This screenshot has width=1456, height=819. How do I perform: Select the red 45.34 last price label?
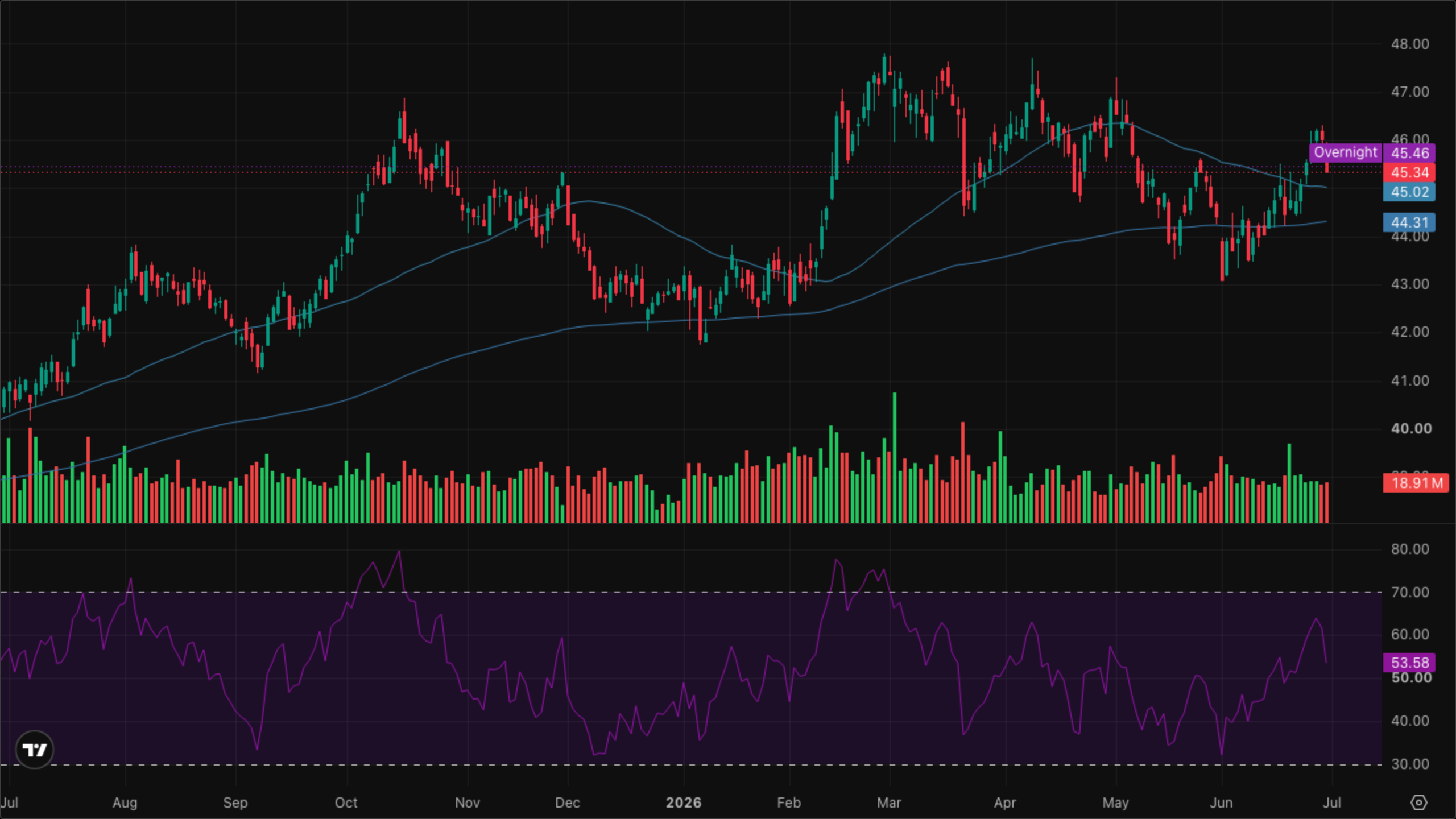(x=1409, y=172)
